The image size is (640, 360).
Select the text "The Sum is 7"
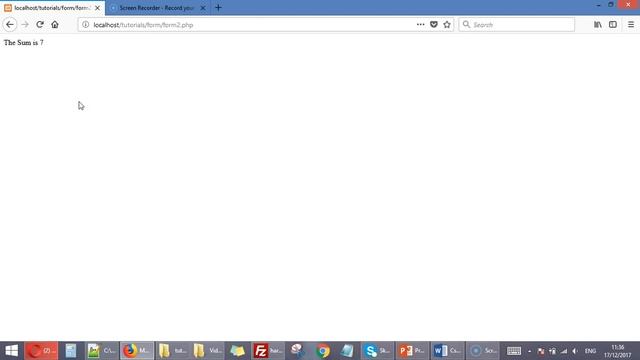23,42
